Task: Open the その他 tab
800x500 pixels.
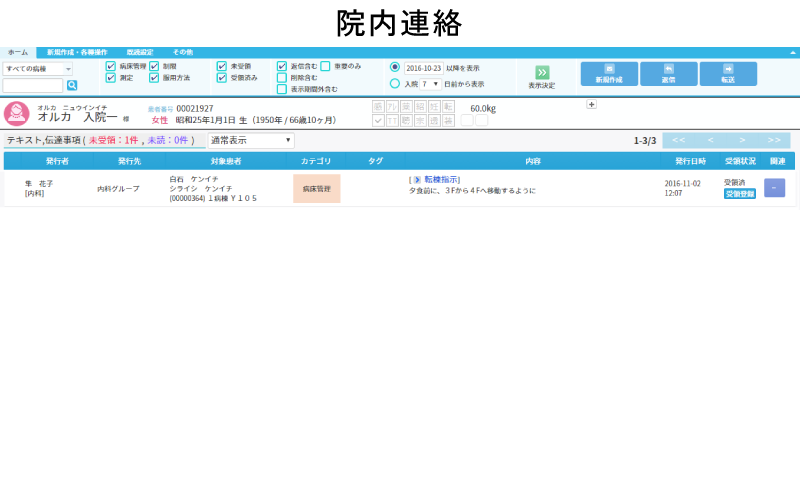Action: point(183,52)
